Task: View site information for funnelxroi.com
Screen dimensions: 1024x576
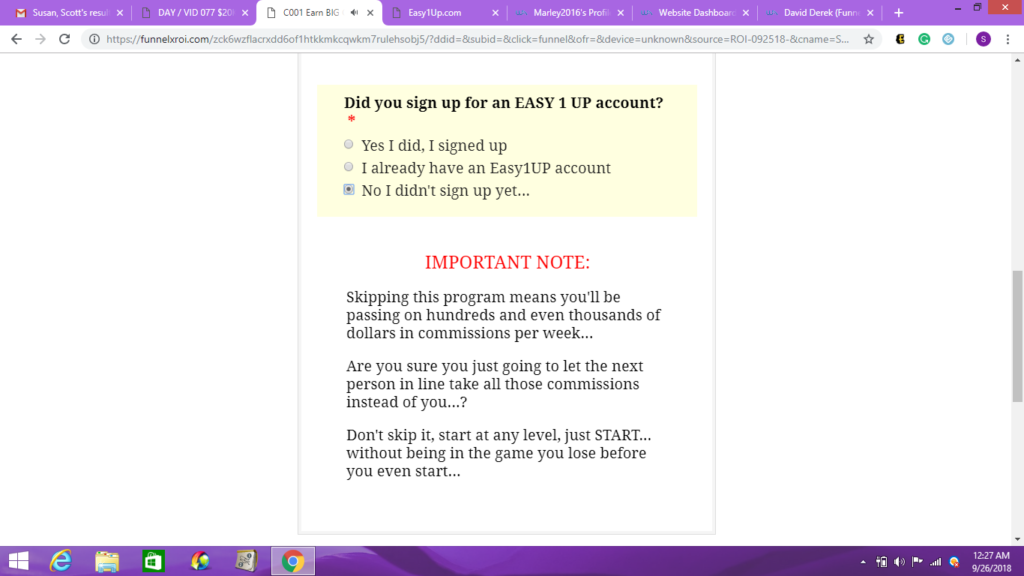Action: coord(94,39)
